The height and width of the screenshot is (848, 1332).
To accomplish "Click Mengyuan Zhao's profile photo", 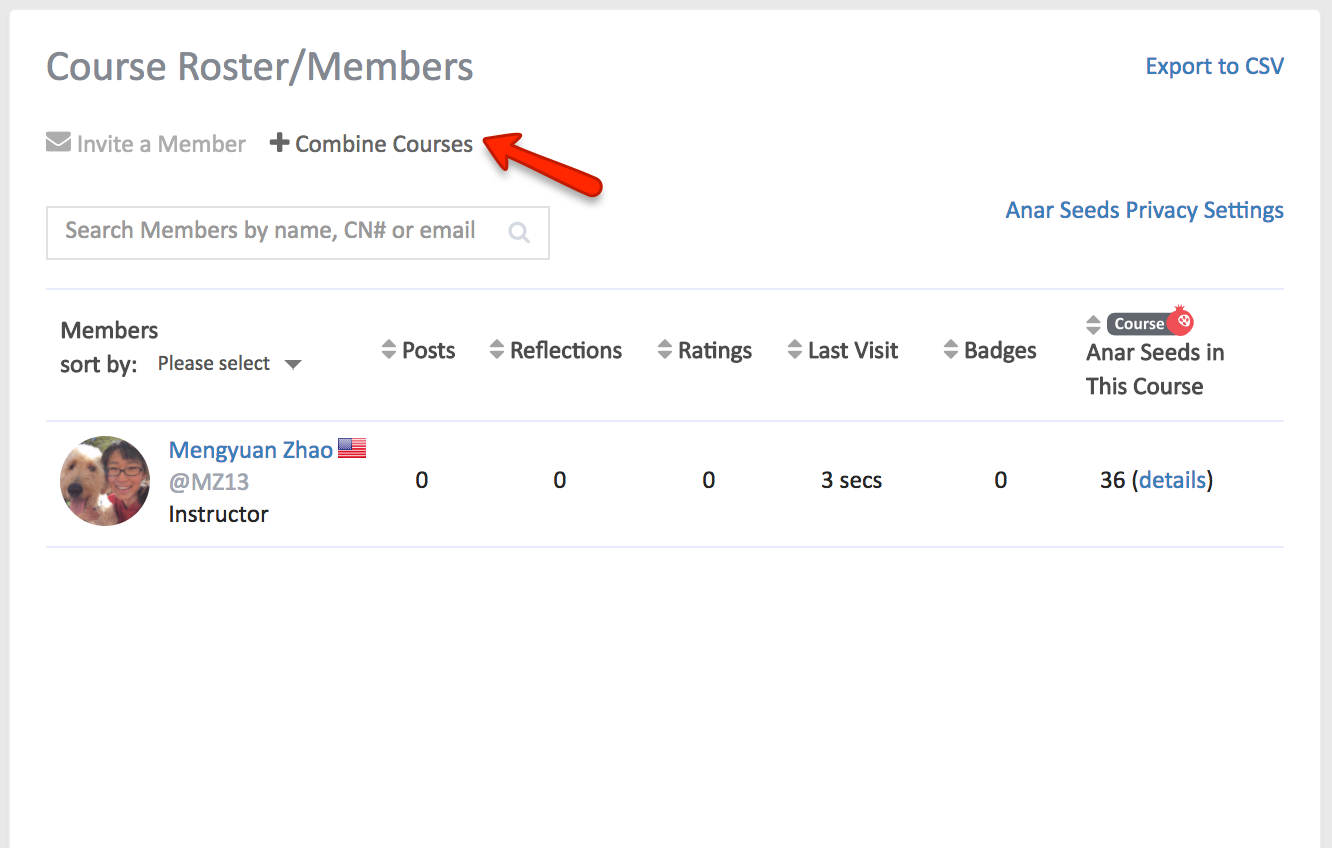I will pyautogui.click(x=104, y=481).
